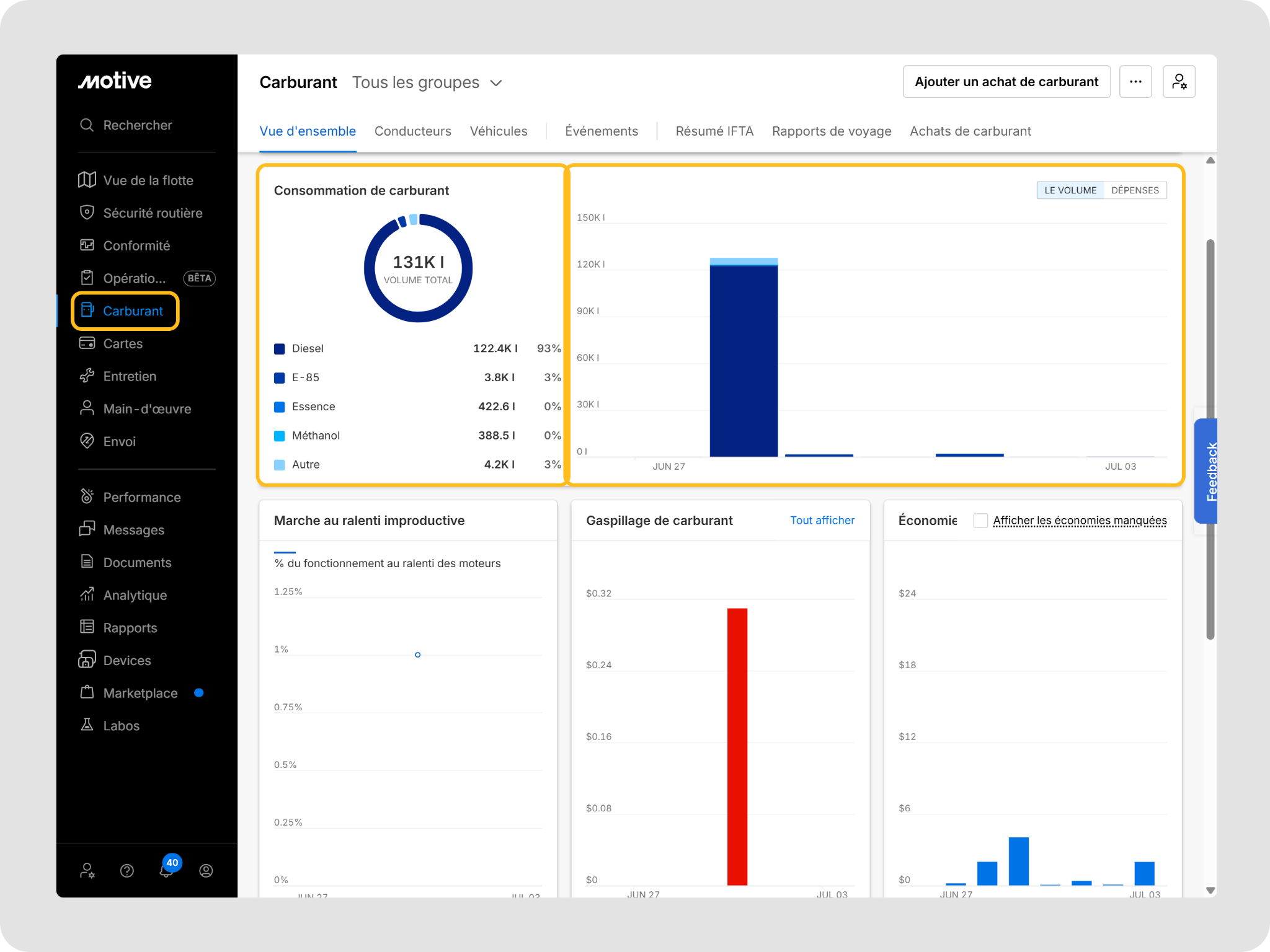
Task: Open the Vue de la flotte map icon
Action: coord(87,180)
